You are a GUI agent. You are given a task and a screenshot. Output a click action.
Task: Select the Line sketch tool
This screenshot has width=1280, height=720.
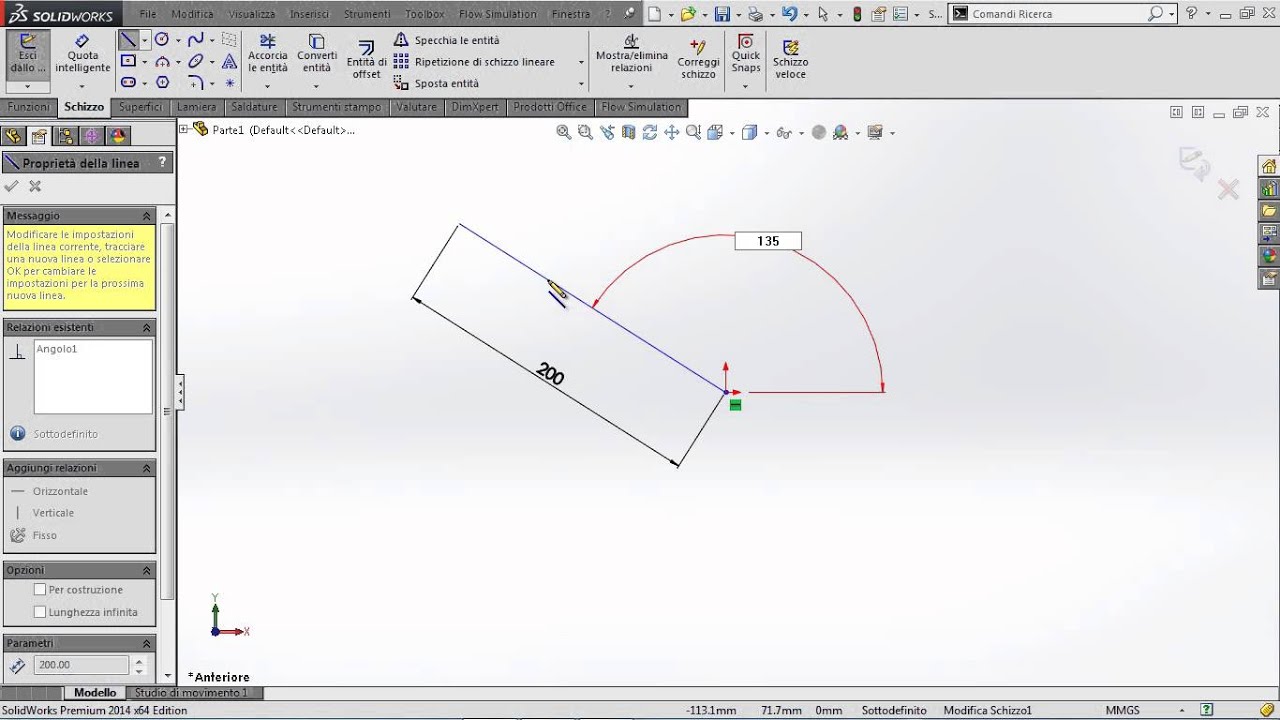tap(128, 40)
